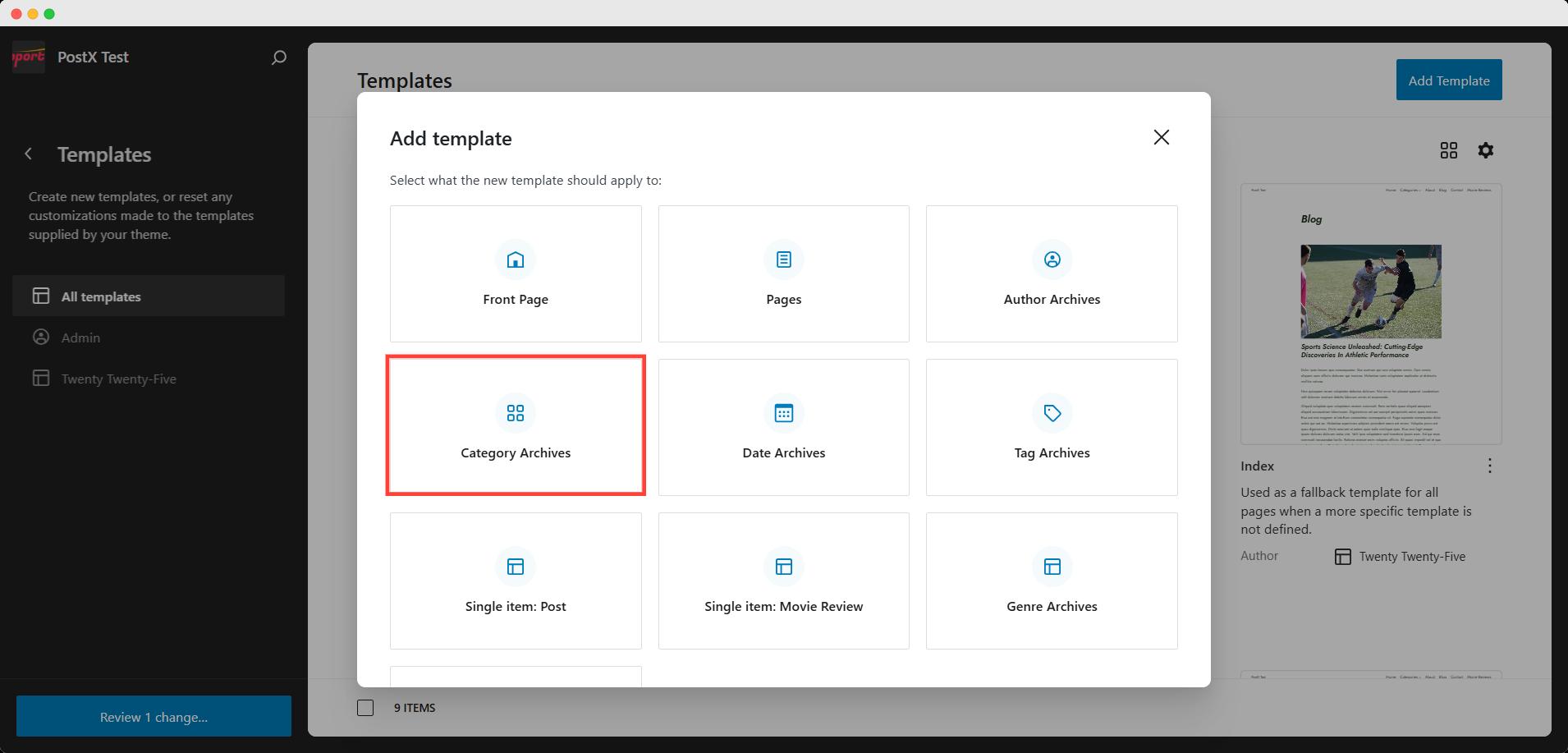Click the Templates sidebar heading
1568x753 pixels.
(x=104, y=154)
